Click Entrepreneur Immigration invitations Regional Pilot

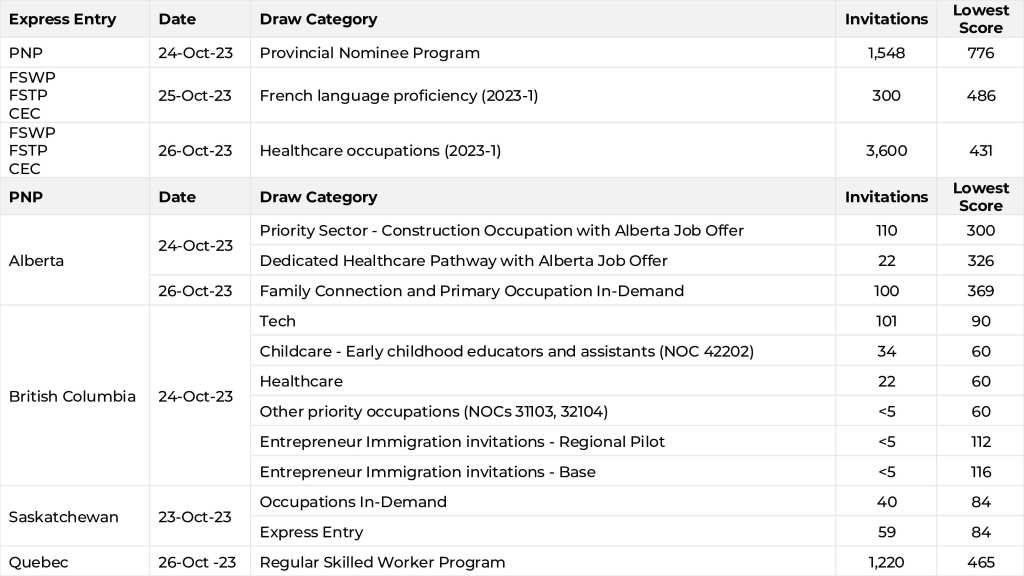pos(462,441)
